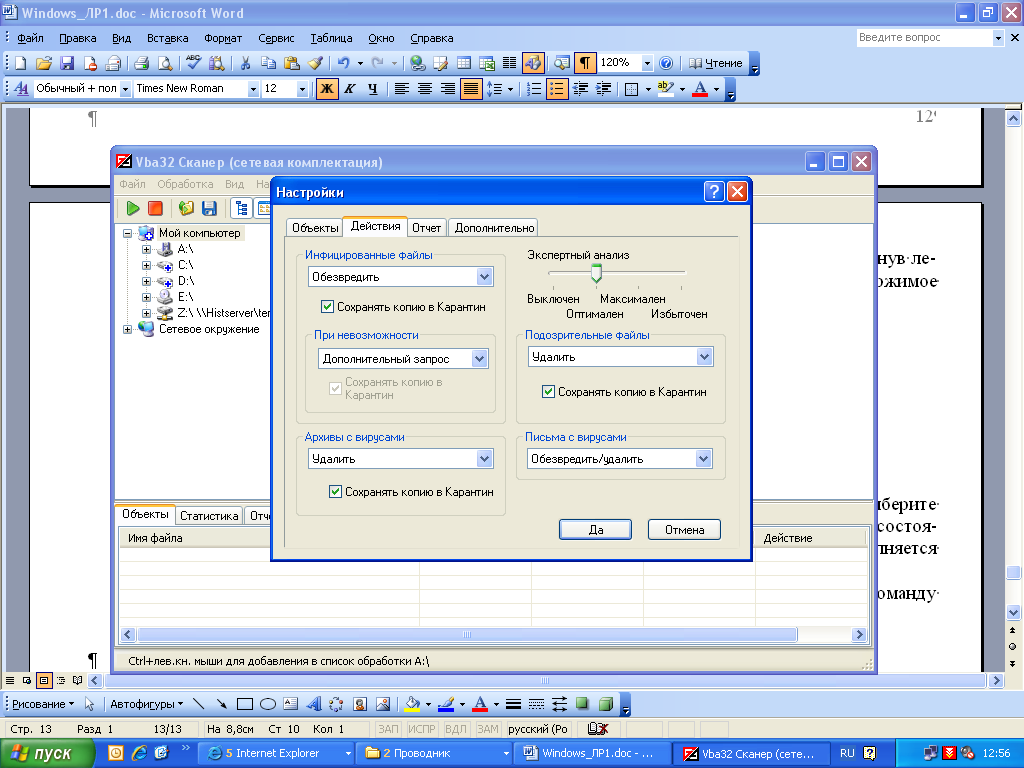Click the Да button in Настройки
Image resolution: width=1024 pixels, height=768 pixels.
click(x=596, y=530)
